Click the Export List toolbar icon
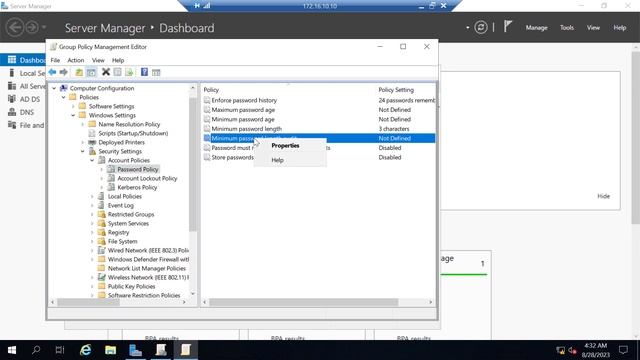 [129, 72]
